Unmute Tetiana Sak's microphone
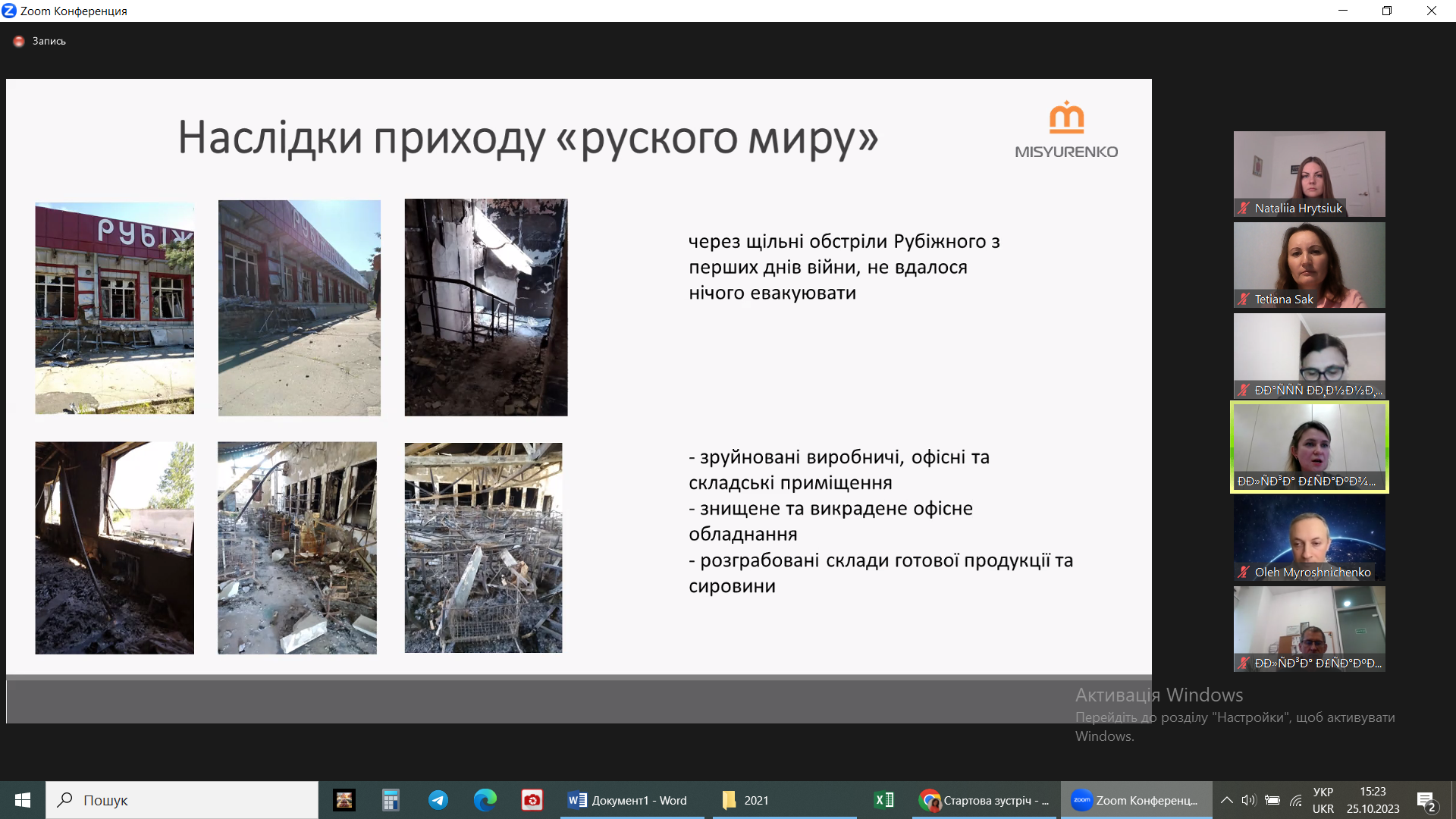1456x819 pixels. point(1243,300)
